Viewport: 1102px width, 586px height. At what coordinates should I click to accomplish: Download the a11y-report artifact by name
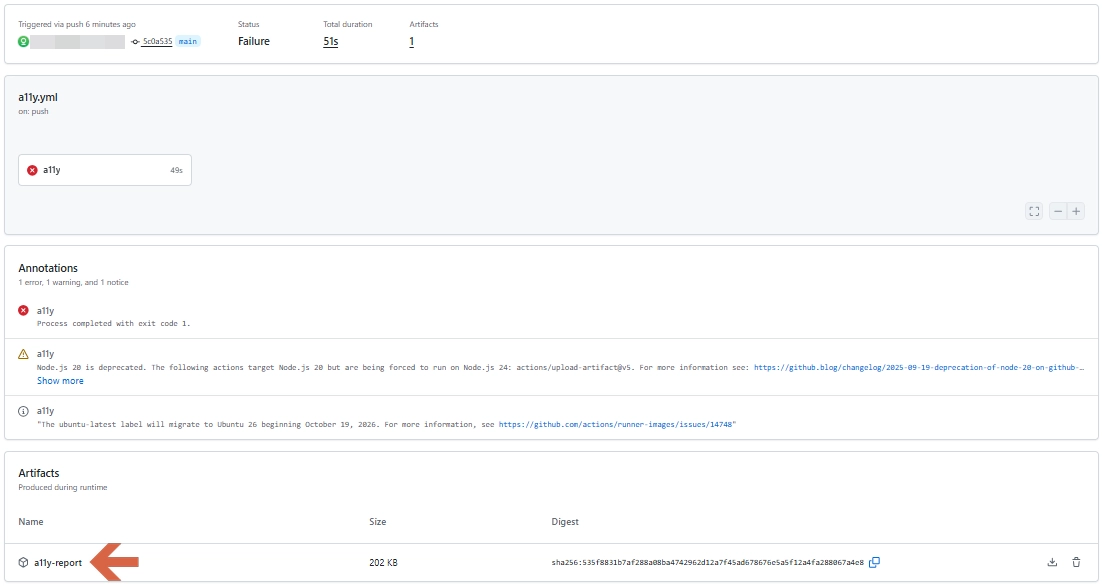58,563
